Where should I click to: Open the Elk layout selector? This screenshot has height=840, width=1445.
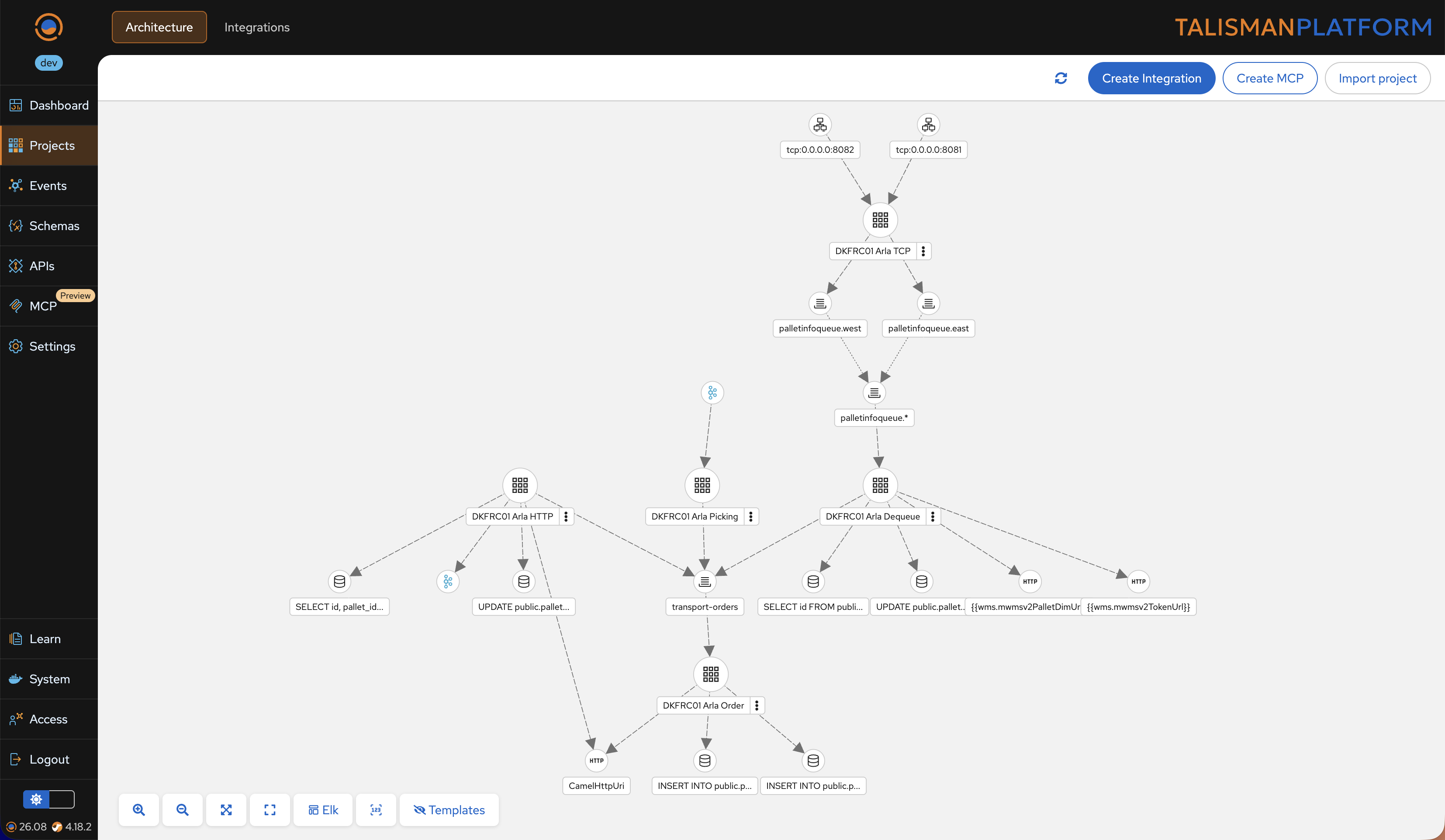click(x=323, y=809)
